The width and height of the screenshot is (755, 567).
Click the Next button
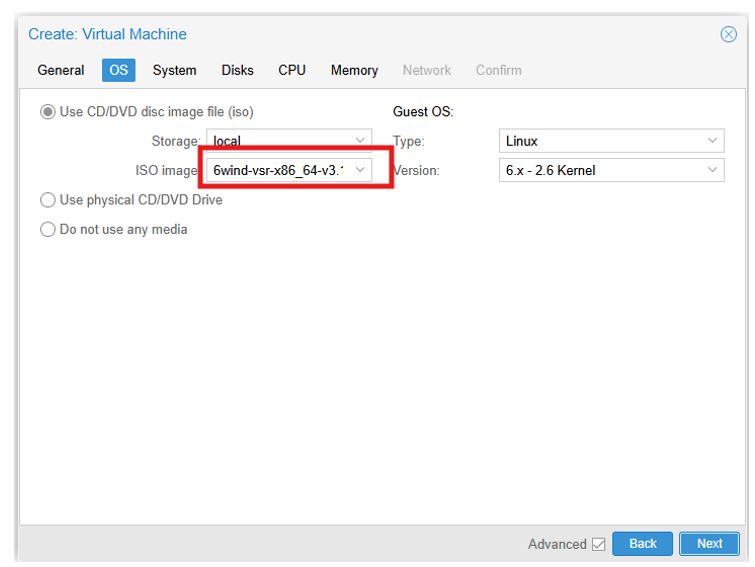[709, 544]
